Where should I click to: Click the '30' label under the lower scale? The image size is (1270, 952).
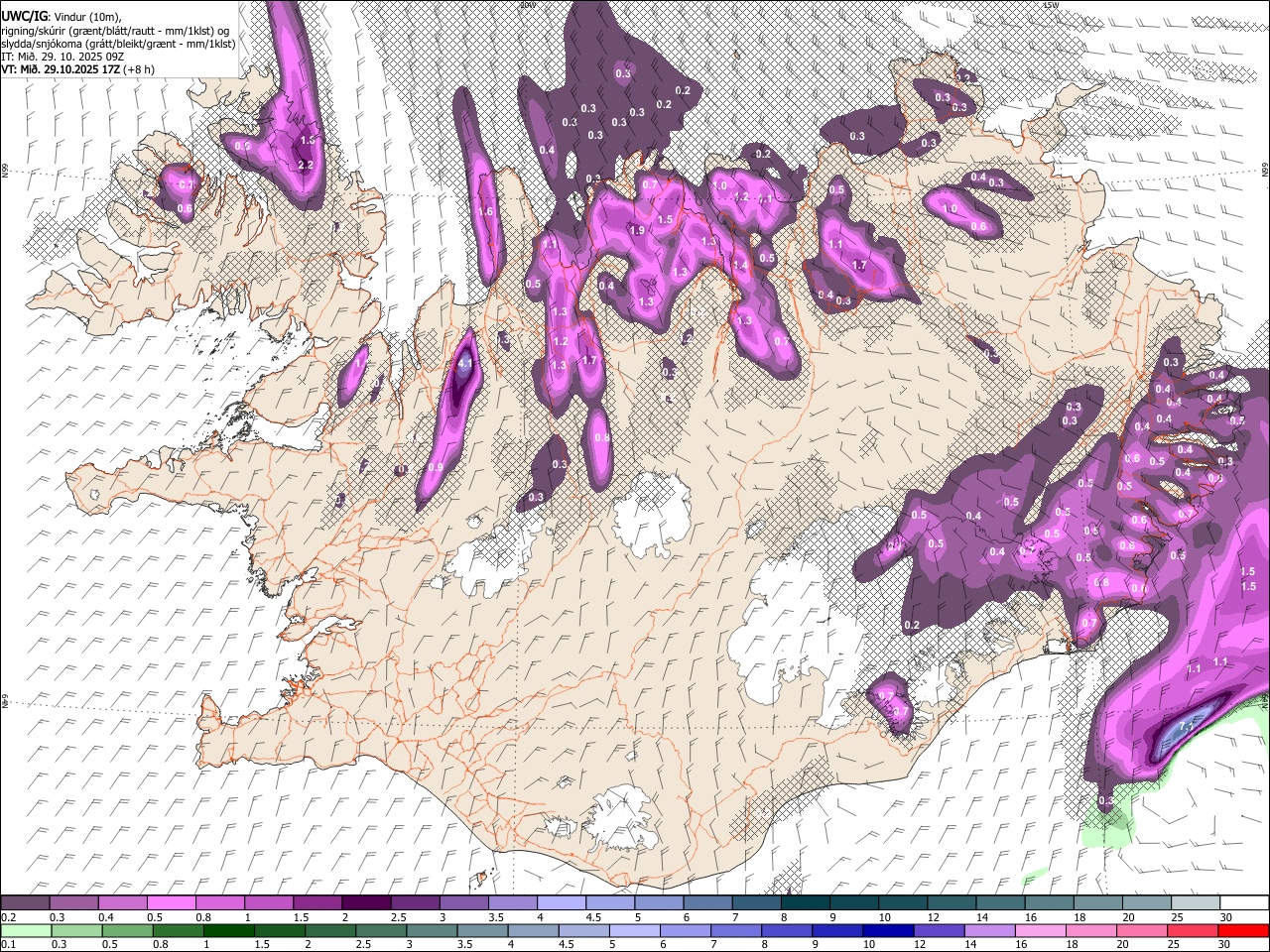coord(1224,944)
